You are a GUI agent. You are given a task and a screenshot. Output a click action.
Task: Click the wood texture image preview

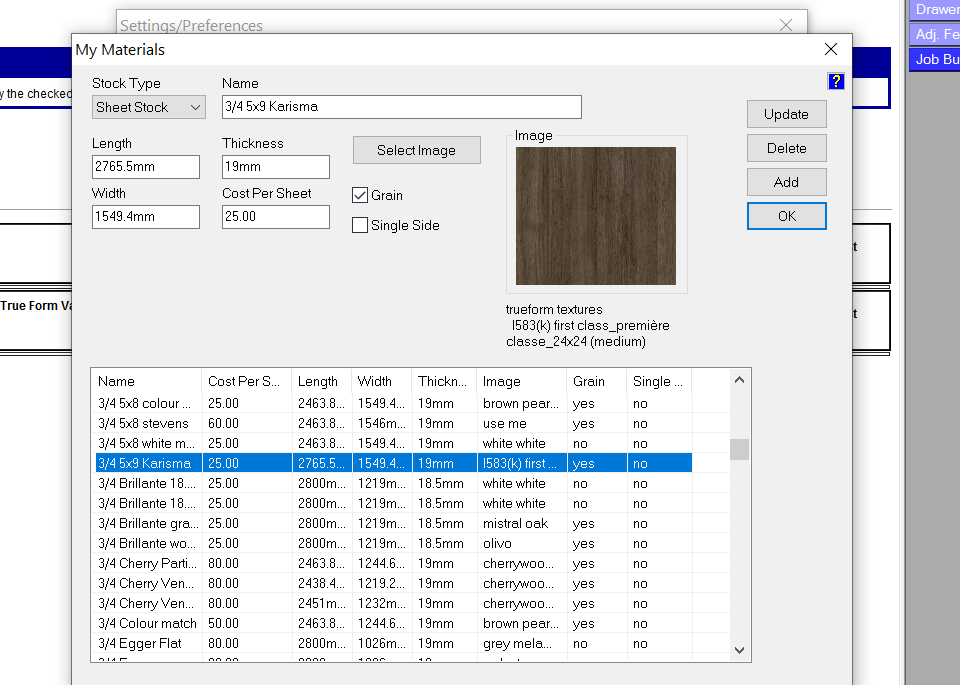[595, 216]
